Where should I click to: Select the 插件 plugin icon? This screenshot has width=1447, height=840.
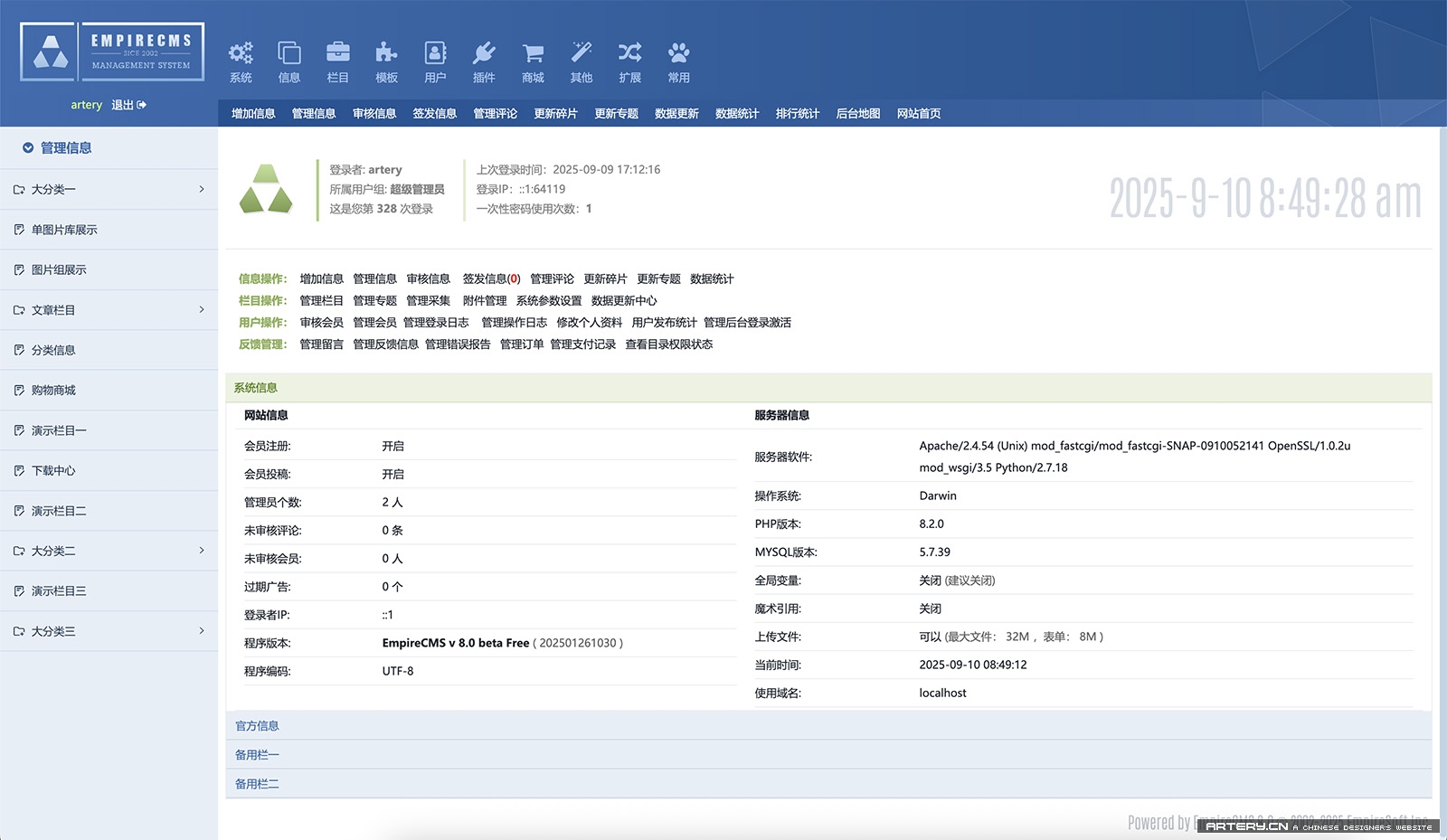pyautogui.click(x=484, y=59)
